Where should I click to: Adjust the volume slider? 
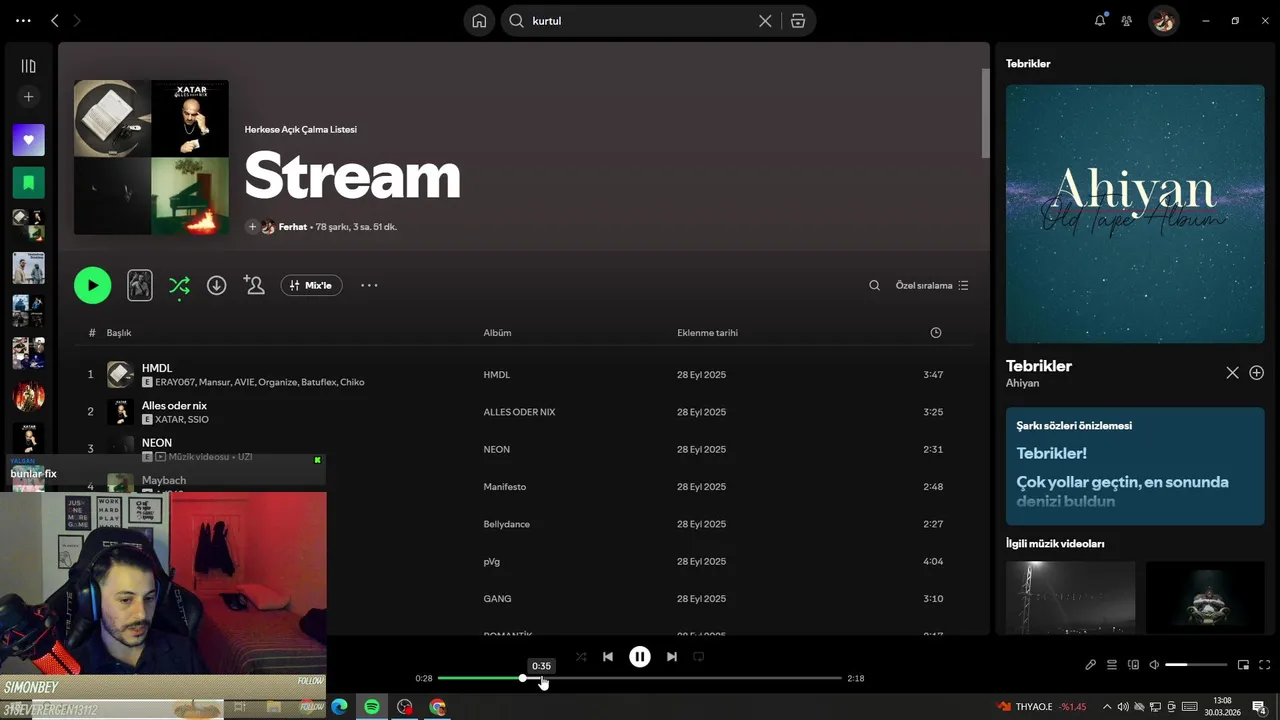tap(1196, 665)
